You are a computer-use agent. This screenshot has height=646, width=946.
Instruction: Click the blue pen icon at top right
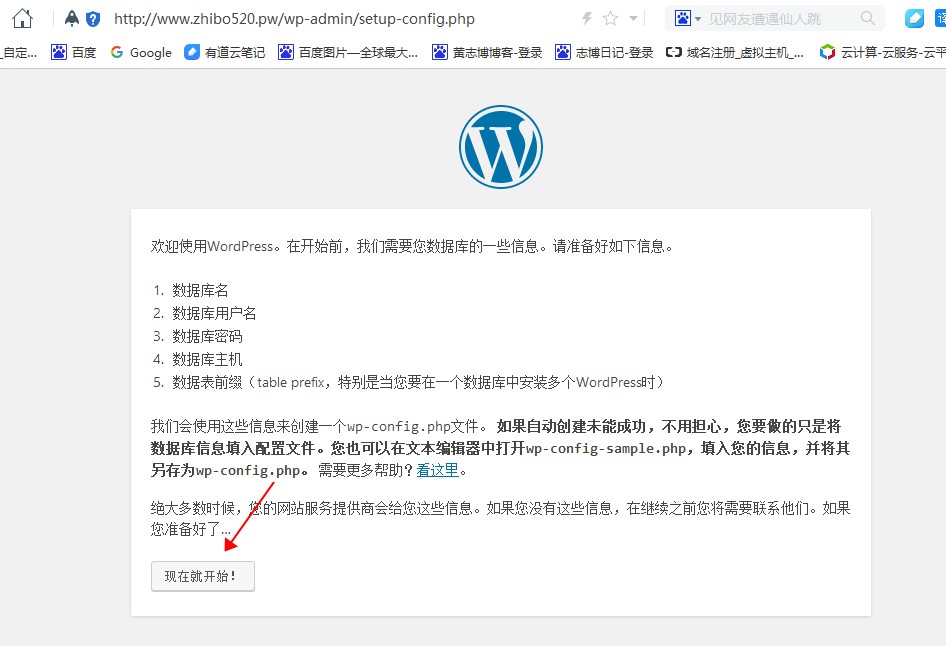[914, 18]
